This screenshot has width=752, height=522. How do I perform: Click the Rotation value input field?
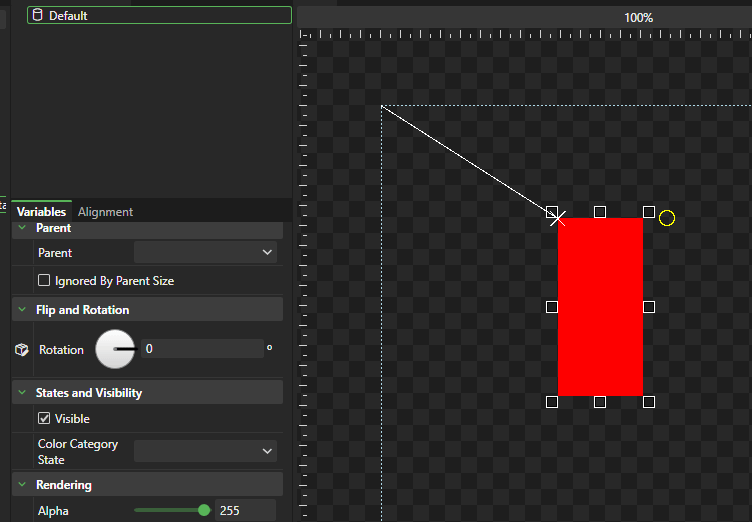tap(200, 349)
